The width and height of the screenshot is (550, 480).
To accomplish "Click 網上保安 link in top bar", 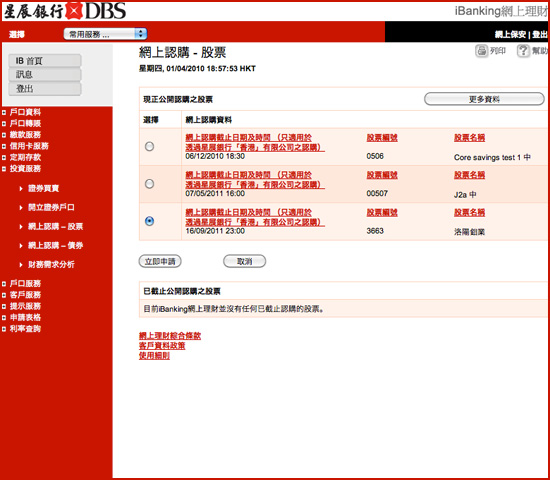I will click(510, 34).
